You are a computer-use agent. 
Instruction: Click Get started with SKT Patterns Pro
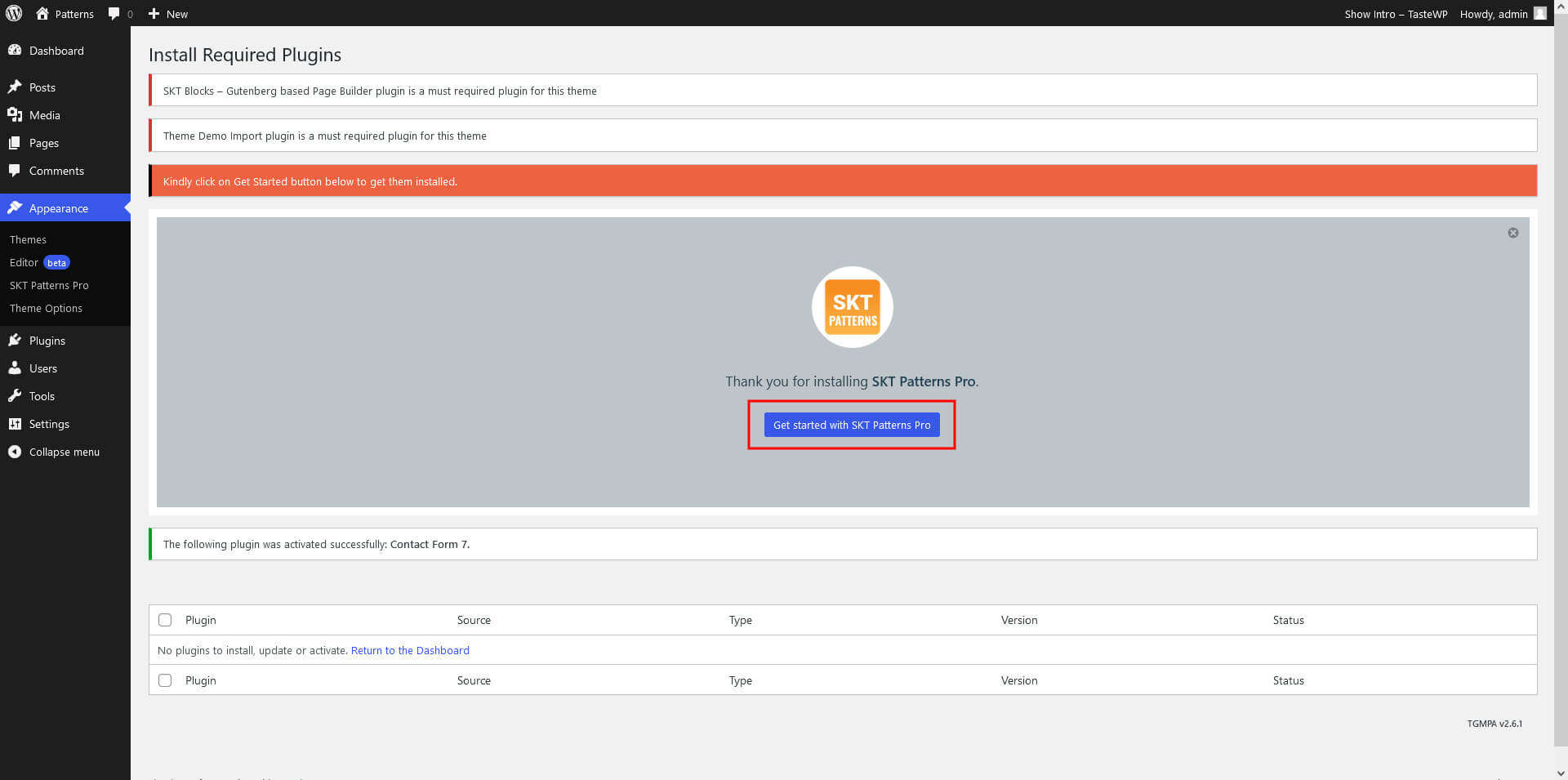(x=852, y=425)
